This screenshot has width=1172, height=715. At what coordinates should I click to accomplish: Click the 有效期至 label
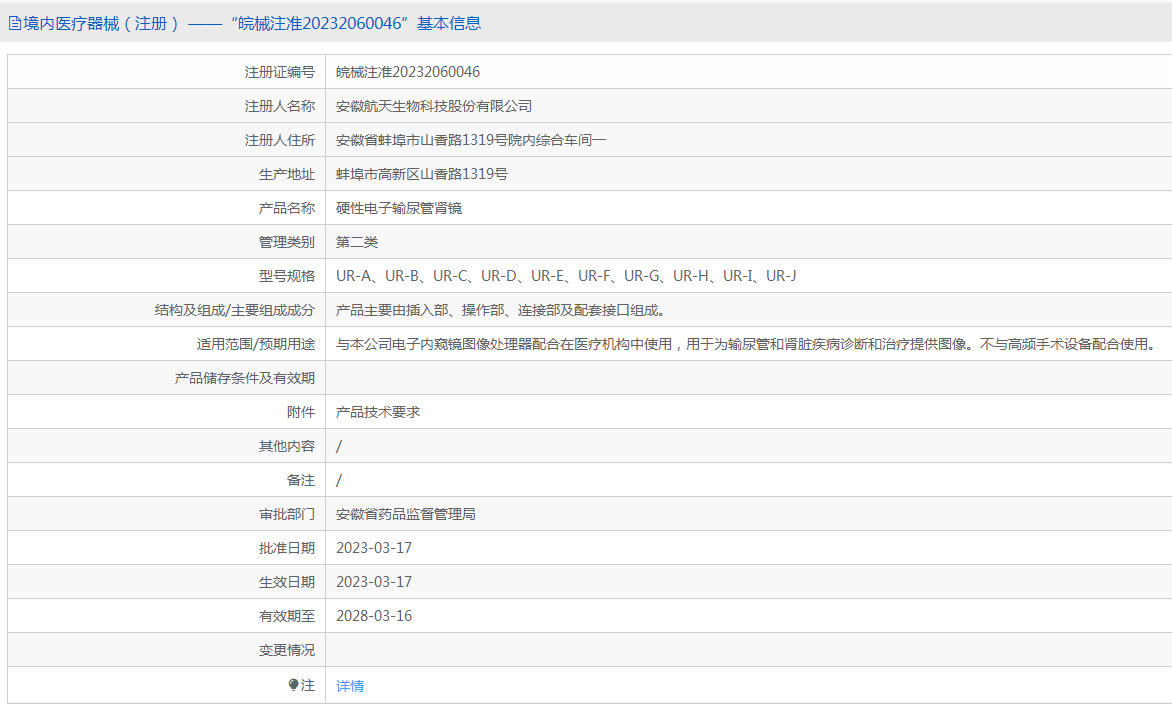point(287,616)
